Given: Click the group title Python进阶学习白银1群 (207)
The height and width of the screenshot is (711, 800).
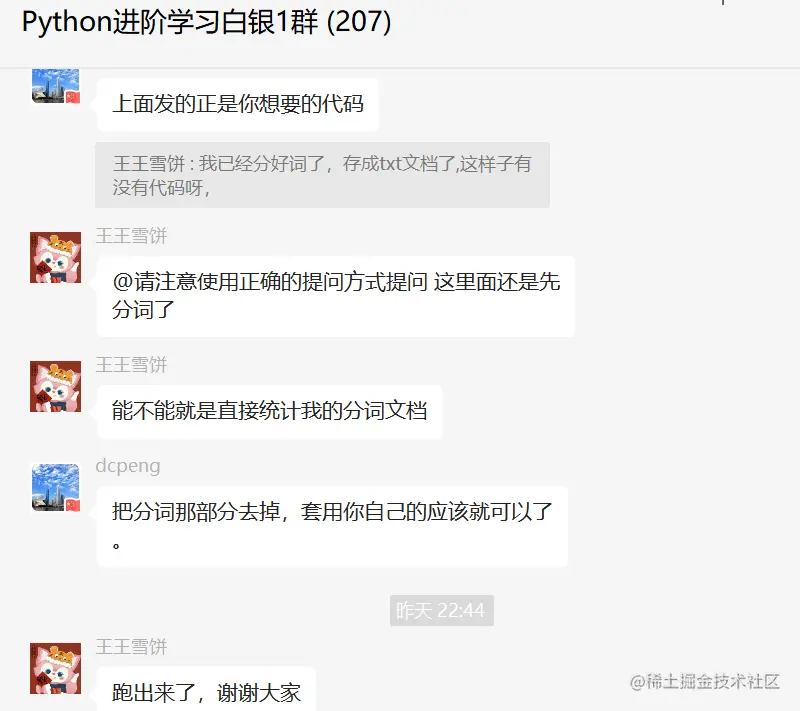Looking at the screenshot, I should (207, 22).
